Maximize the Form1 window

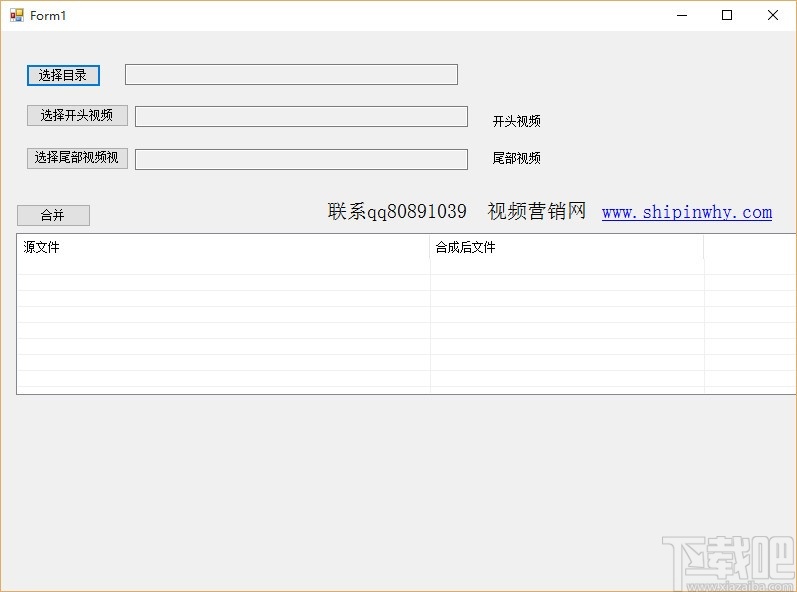727,15
